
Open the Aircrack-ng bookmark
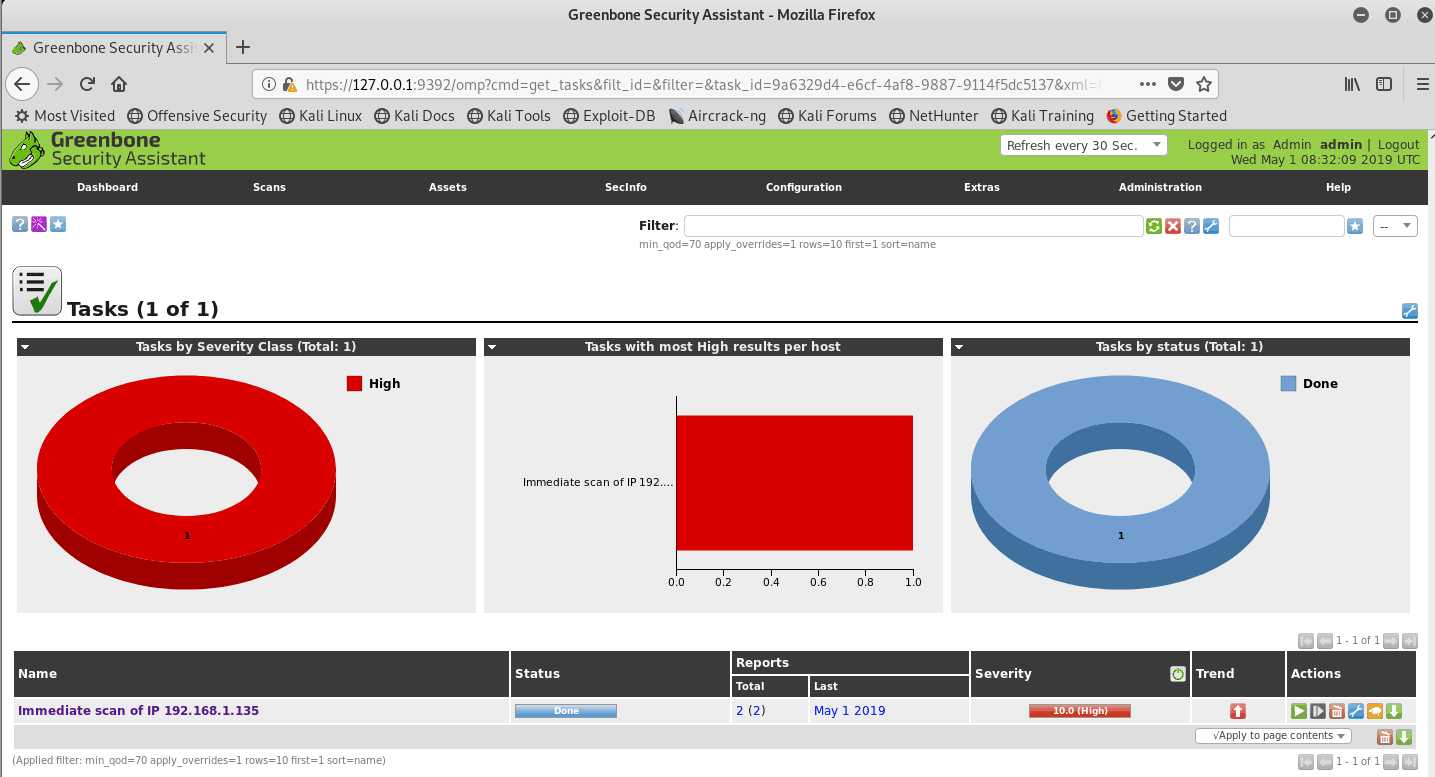click(x=717, y=116)
